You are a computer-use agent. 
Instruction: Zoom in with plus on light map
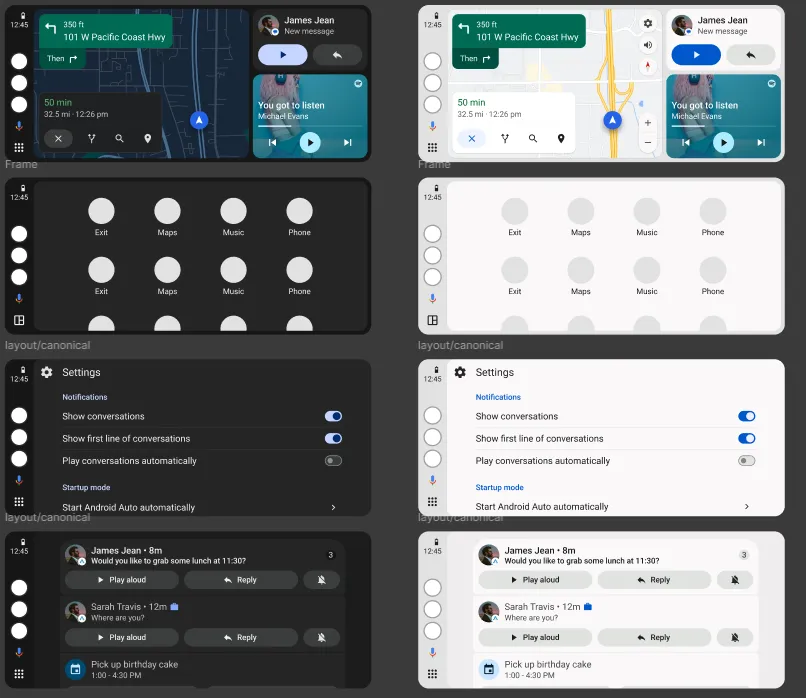(648, 122)
